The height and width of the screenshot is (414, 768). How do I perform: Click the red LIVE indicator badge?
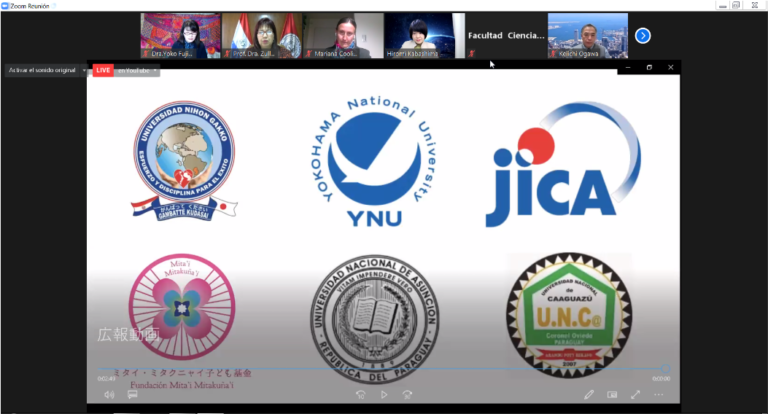point(103,70)
